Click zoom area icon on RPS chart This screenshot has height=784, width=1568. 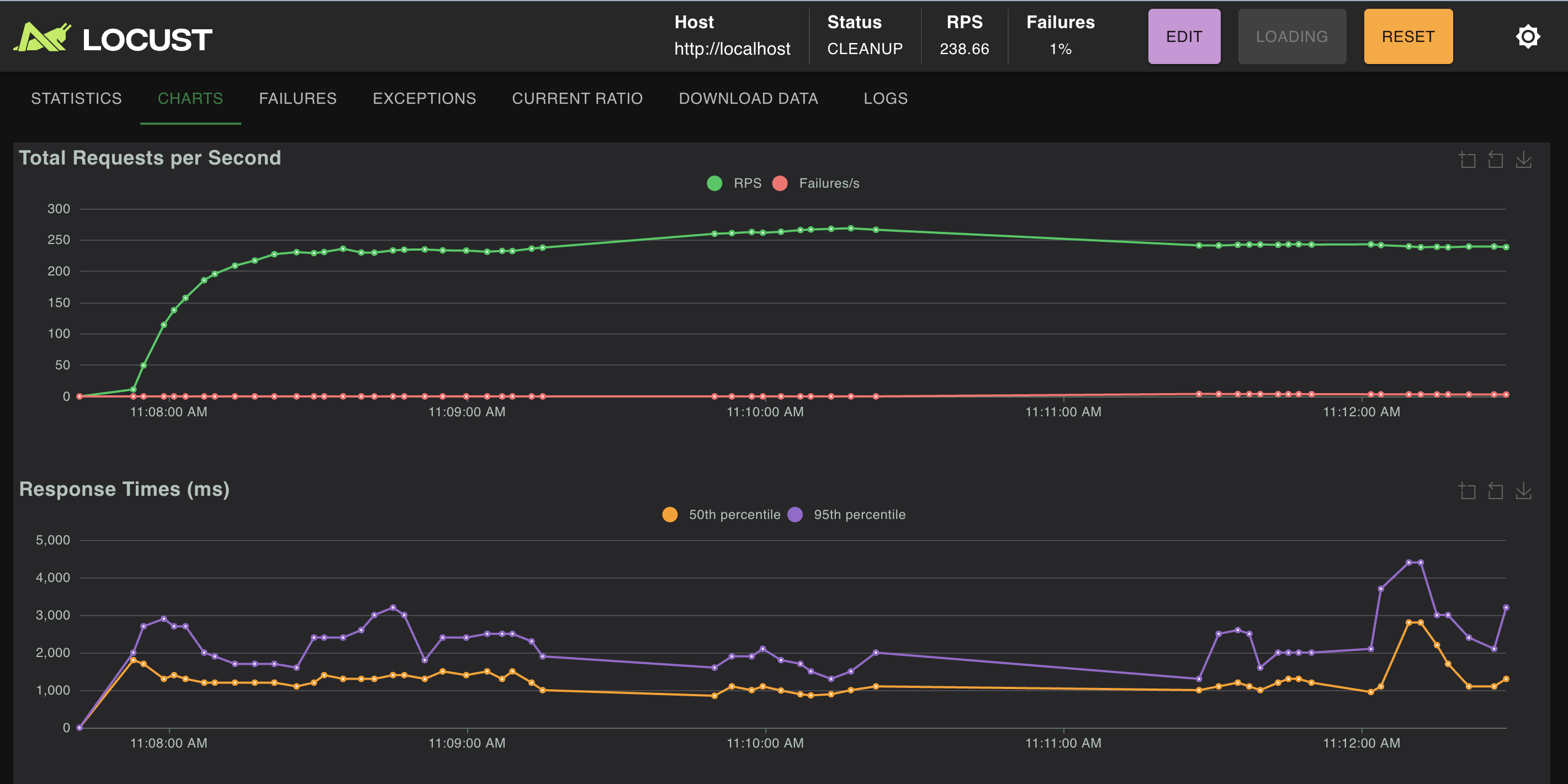point(1467,160)
